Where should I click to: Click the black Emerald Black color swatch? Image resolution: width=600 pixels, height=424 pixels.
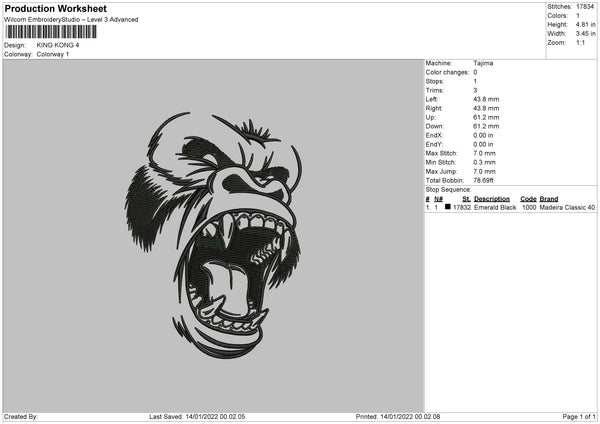(448, 207)
